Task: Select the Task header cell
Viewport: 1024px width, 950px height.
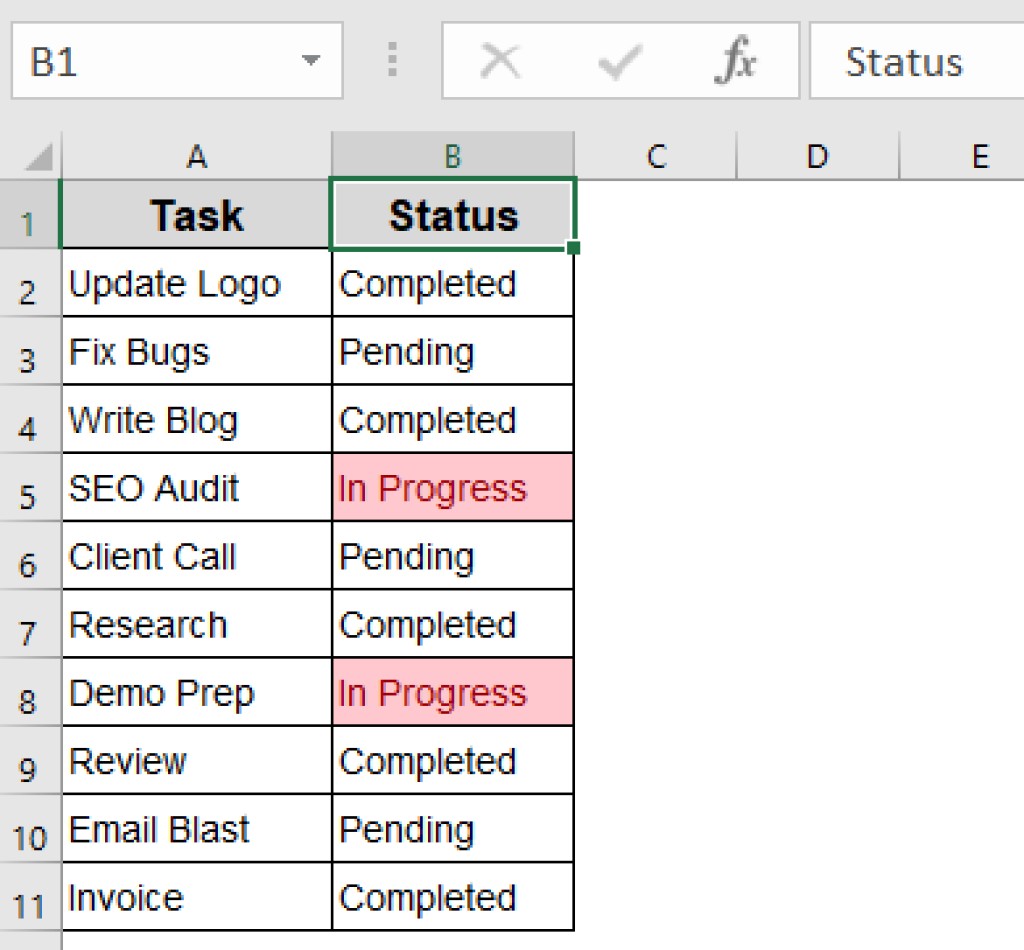Action: [196, 214]
